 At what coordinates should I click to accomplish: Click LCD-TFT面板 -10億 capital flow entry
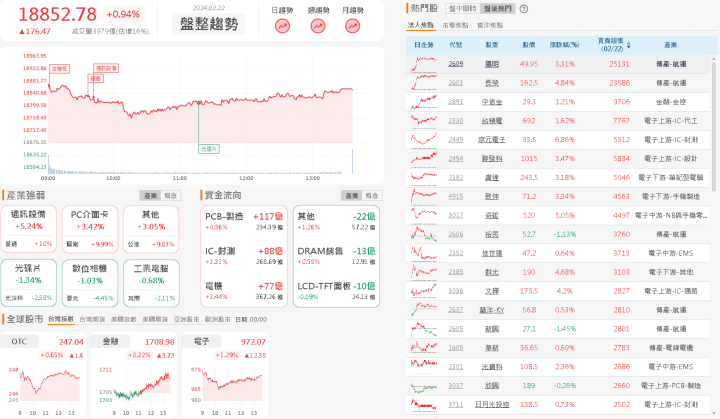point(336,291)
